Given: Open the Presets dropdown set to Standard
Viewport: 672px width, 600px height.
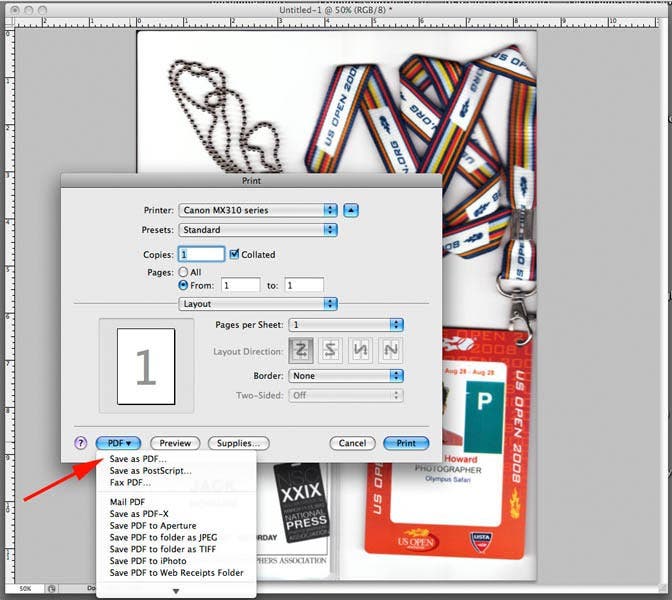Looking at the screenshot, I should point(258,229).
